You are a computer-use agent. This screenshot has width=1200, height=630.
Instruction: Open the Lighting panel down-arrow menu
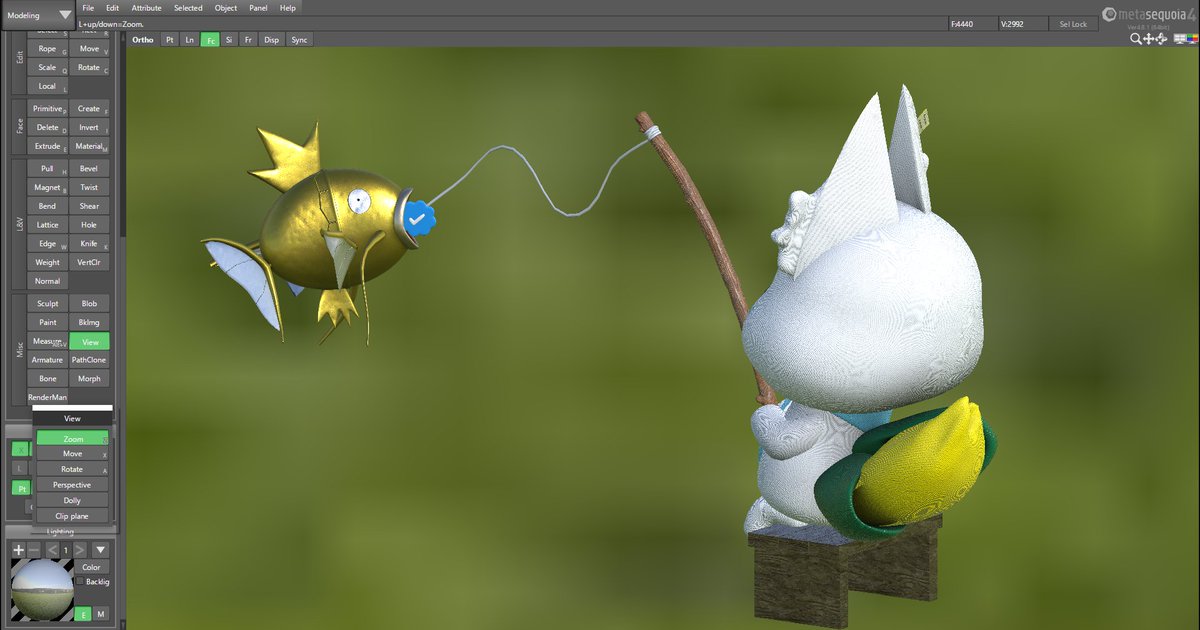tap(100, 550)
